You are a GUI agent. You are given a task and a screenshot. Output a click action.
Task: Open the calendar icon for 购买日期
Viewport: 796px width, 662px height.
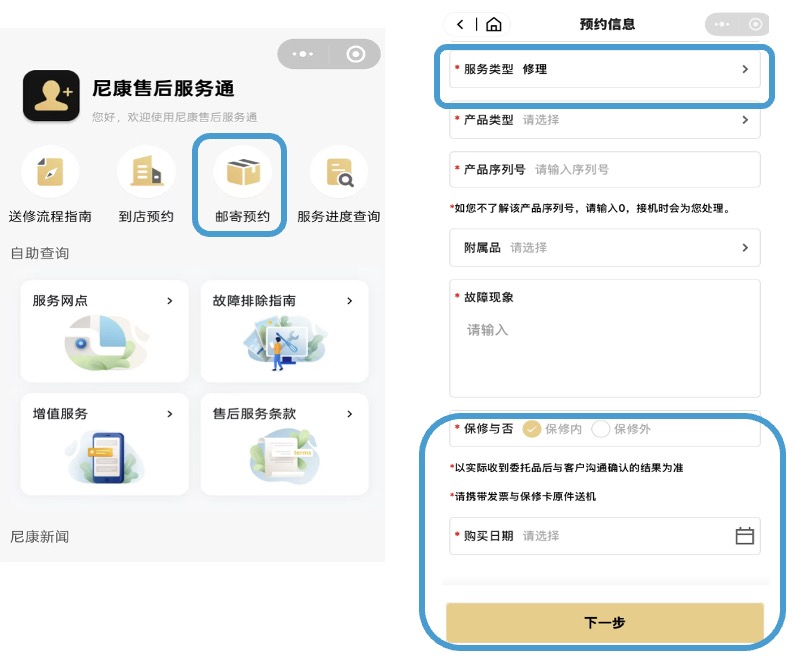(744, 536)
